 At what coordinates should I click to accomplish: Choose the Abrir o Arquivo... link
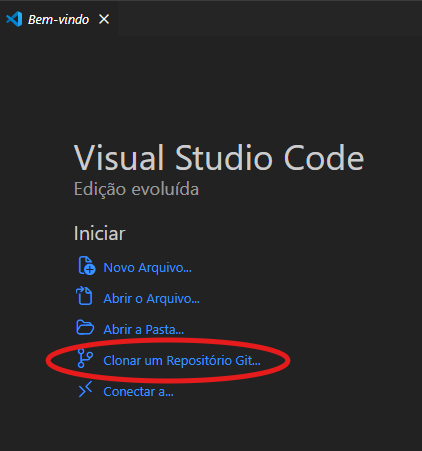[x=151, y=299]
